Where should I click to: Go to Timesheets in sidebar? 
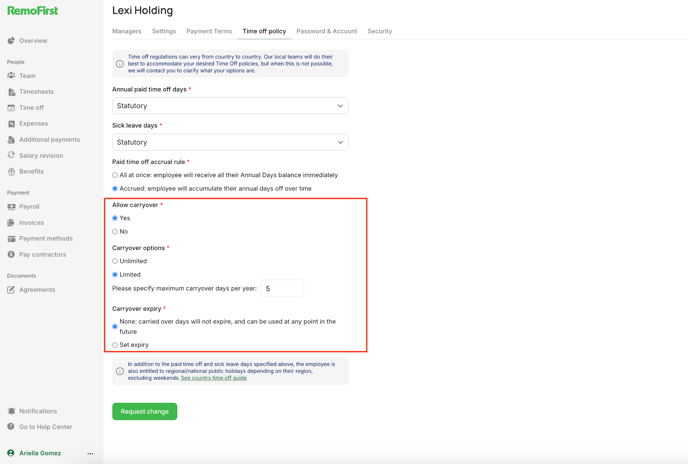click(x=36, y=92)
